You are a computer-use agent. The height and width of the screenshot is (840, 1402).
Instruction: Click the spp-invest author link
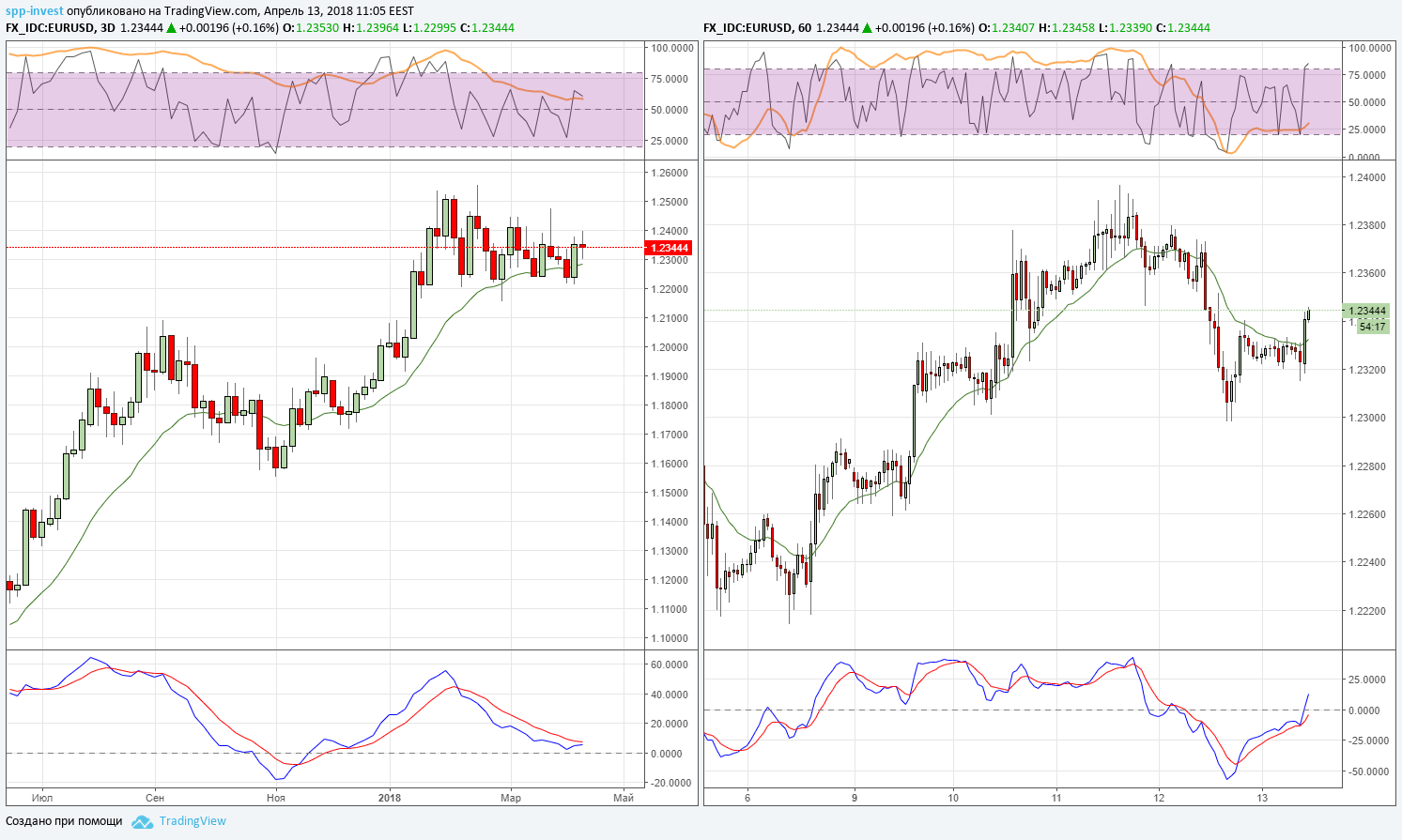pos(35,11)
